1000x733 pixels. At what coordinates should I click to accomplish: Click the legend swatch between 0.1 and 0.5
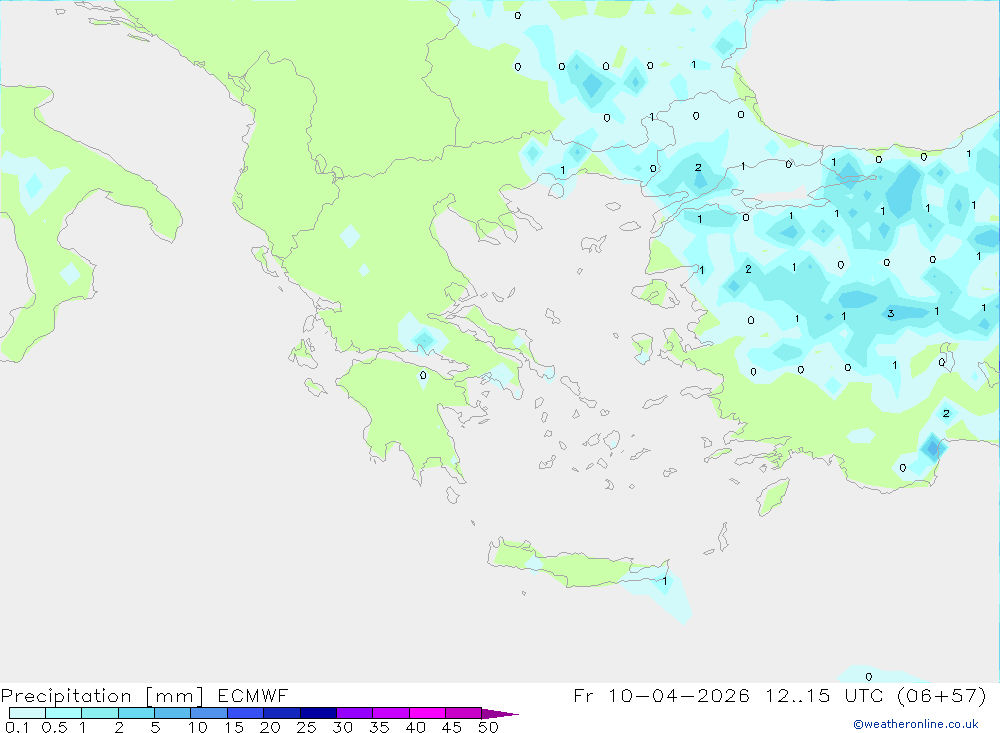[27, 713]
